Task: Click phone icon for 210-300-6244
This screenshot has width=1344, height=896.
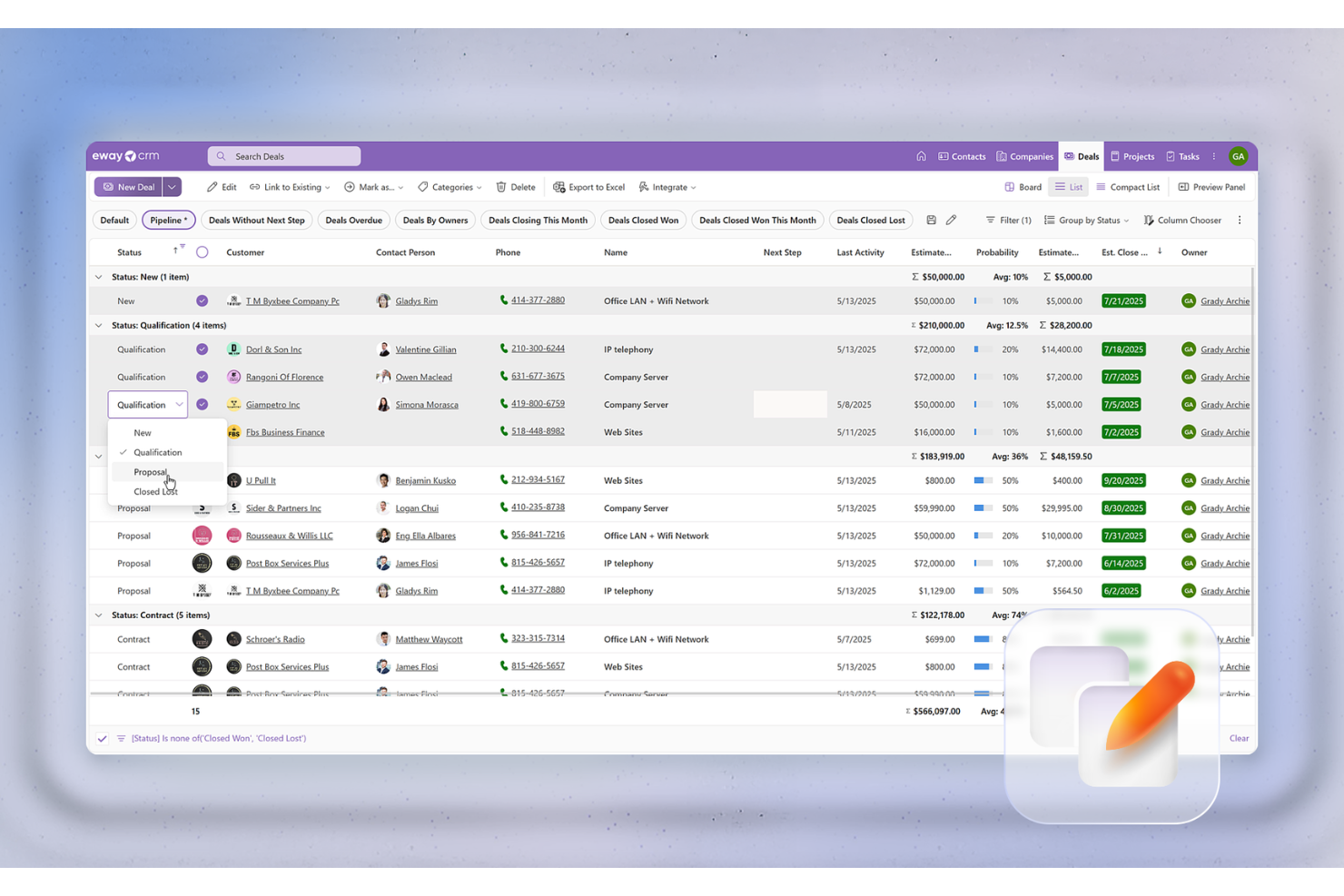Action: 503,348
